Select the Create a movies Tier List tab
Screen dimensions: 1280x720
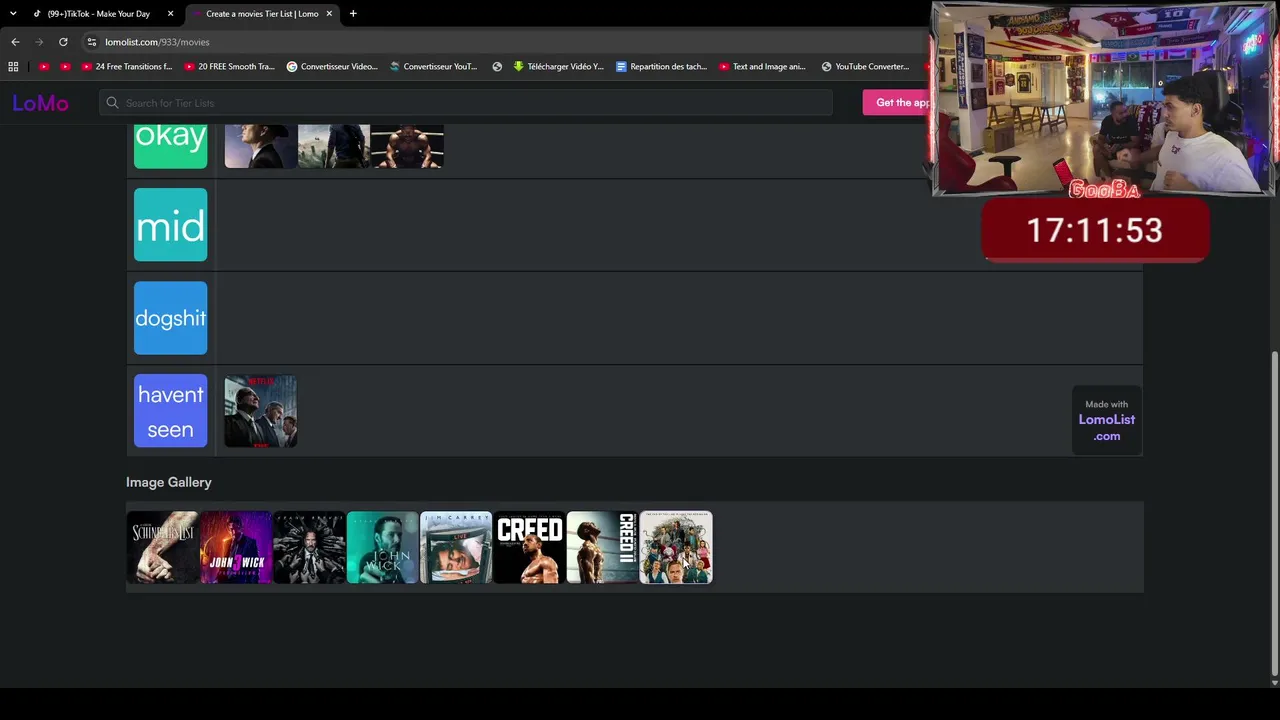coord(262,14)
